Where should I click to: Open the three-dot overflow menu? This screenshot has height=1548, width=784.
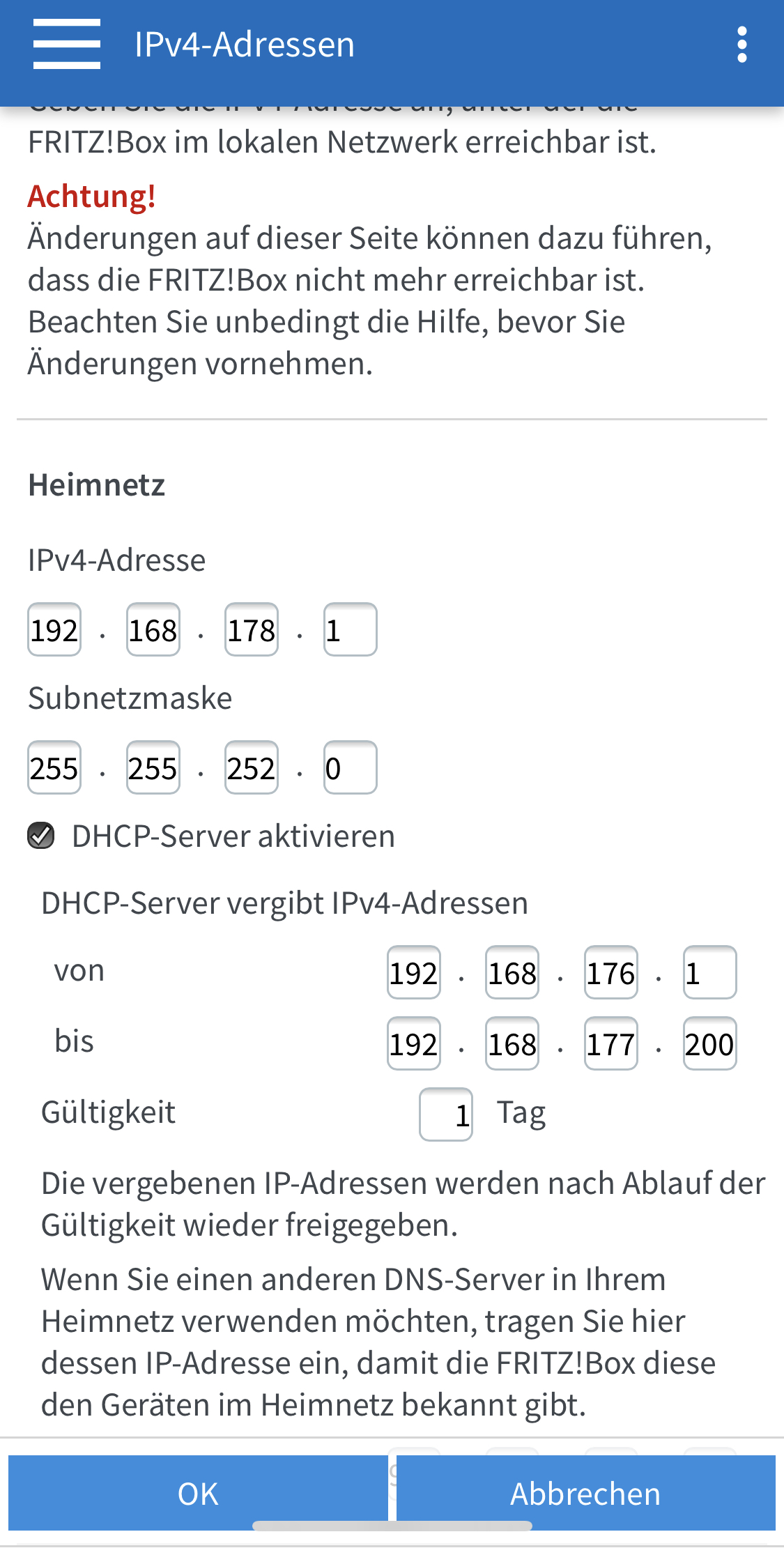(742, 45)
